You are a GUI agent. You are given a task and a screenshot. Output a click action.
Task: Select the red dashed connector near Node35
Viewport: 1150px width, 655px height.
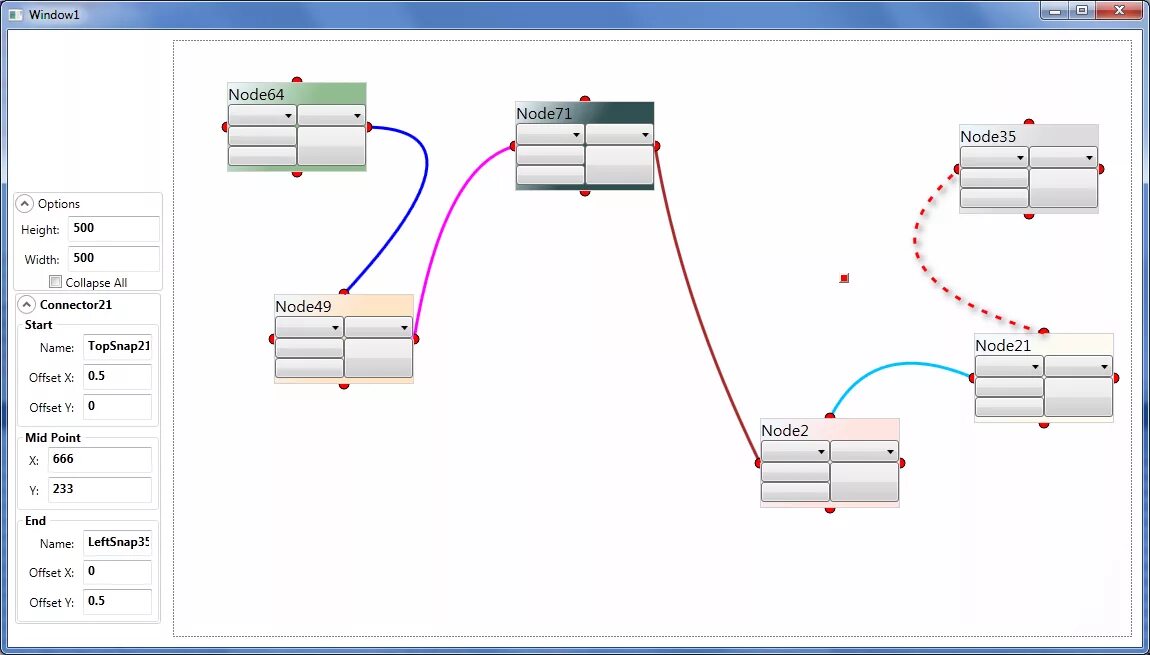917,242
